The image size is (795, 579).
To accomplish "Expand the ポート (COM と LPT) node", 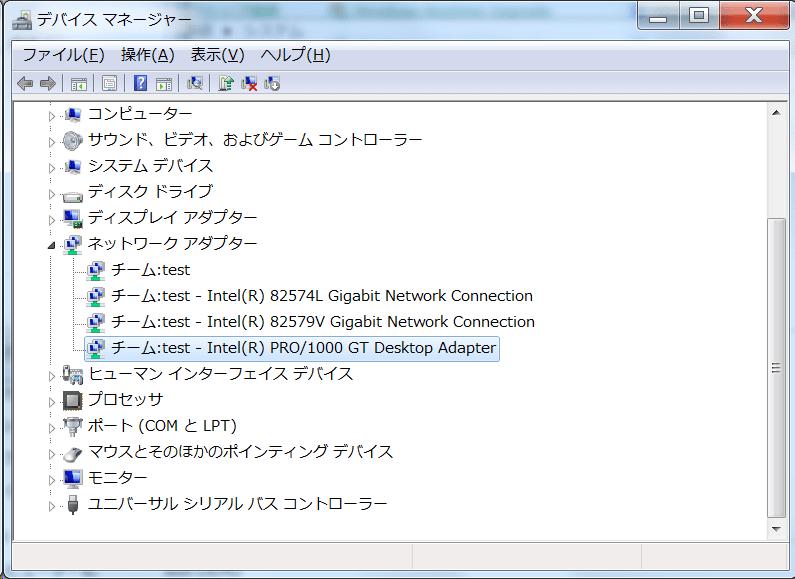I will point(51,428).
